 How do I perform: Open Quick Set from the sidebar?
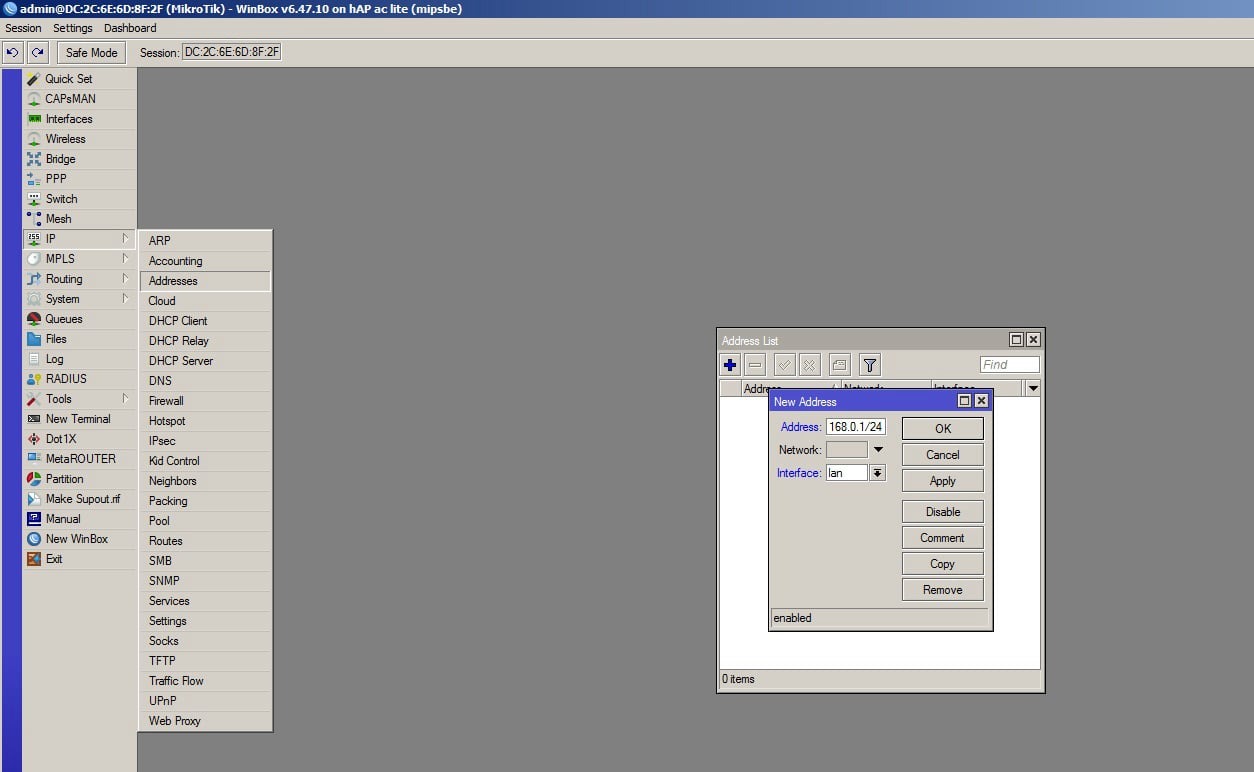tap(68, 79)
